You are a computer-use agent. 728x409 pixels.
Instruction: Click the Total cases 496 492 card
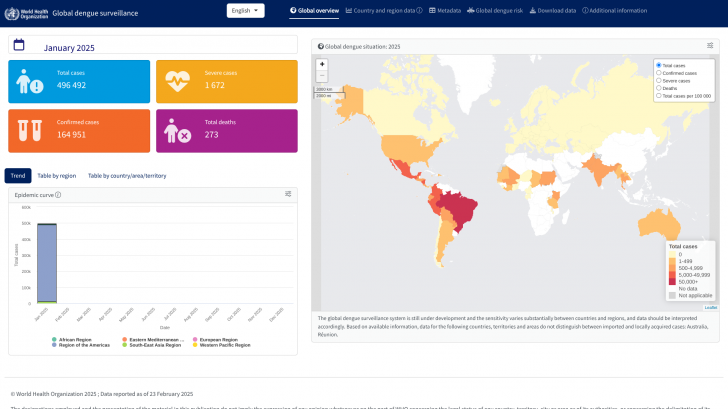click(79, 81)
